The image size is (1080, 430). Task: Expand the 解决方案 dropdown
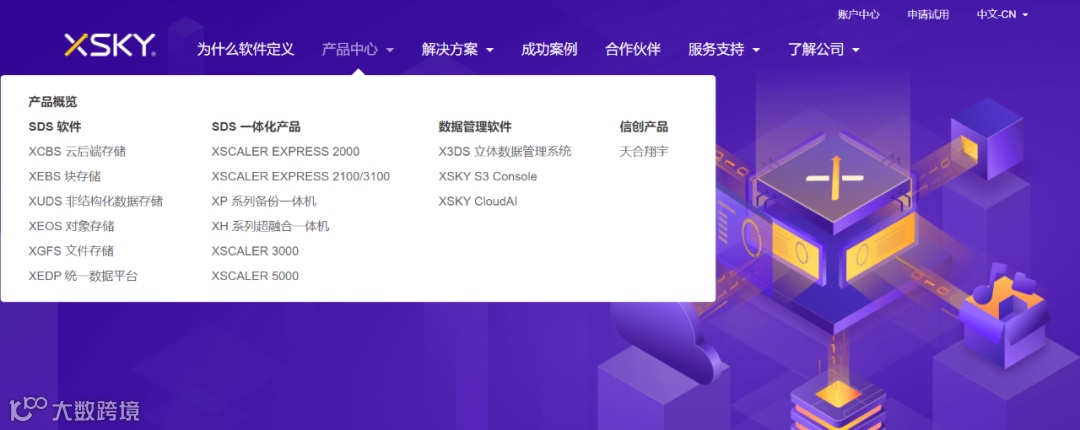[x=458, y=50]
